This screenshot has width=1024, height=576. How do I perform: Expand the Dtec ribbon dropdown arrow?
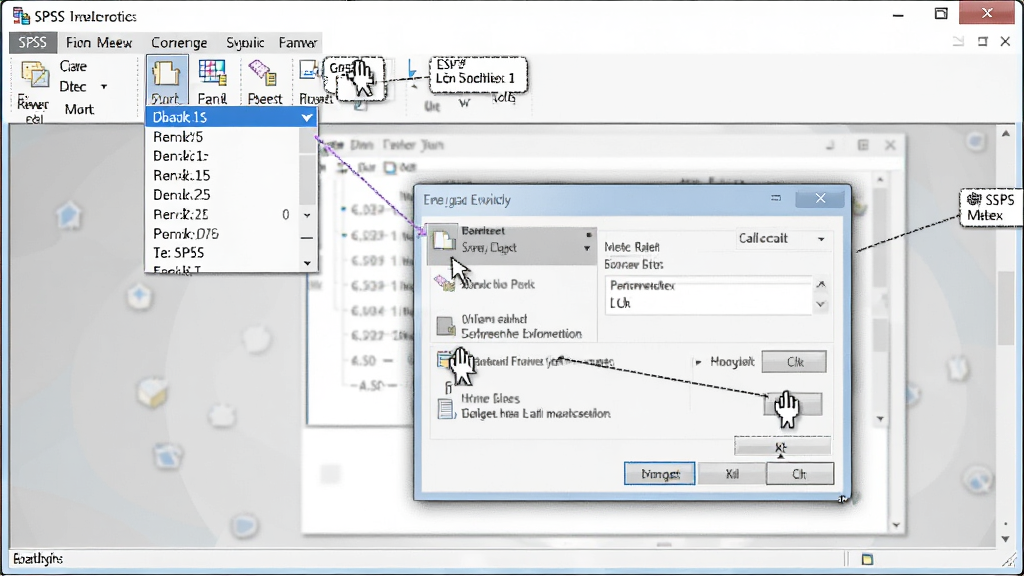coord(104,87)
